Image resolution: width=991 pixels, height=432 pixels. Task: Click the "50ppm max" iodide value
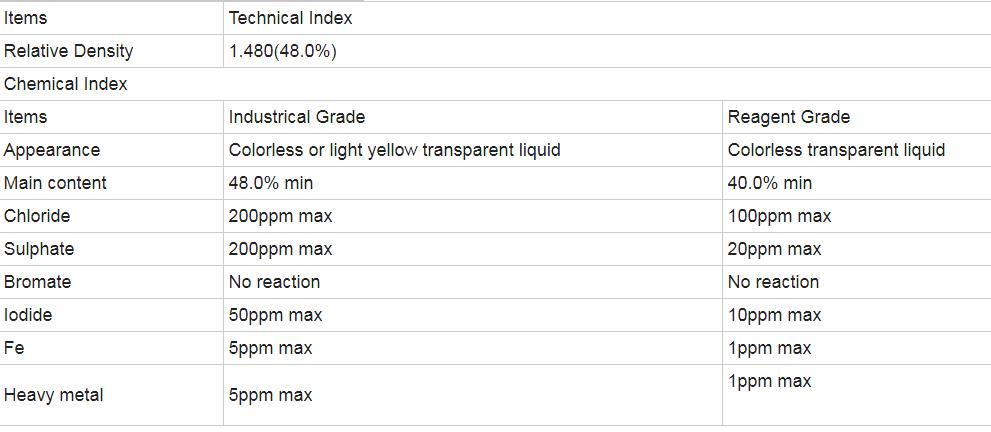click(275, 315)
